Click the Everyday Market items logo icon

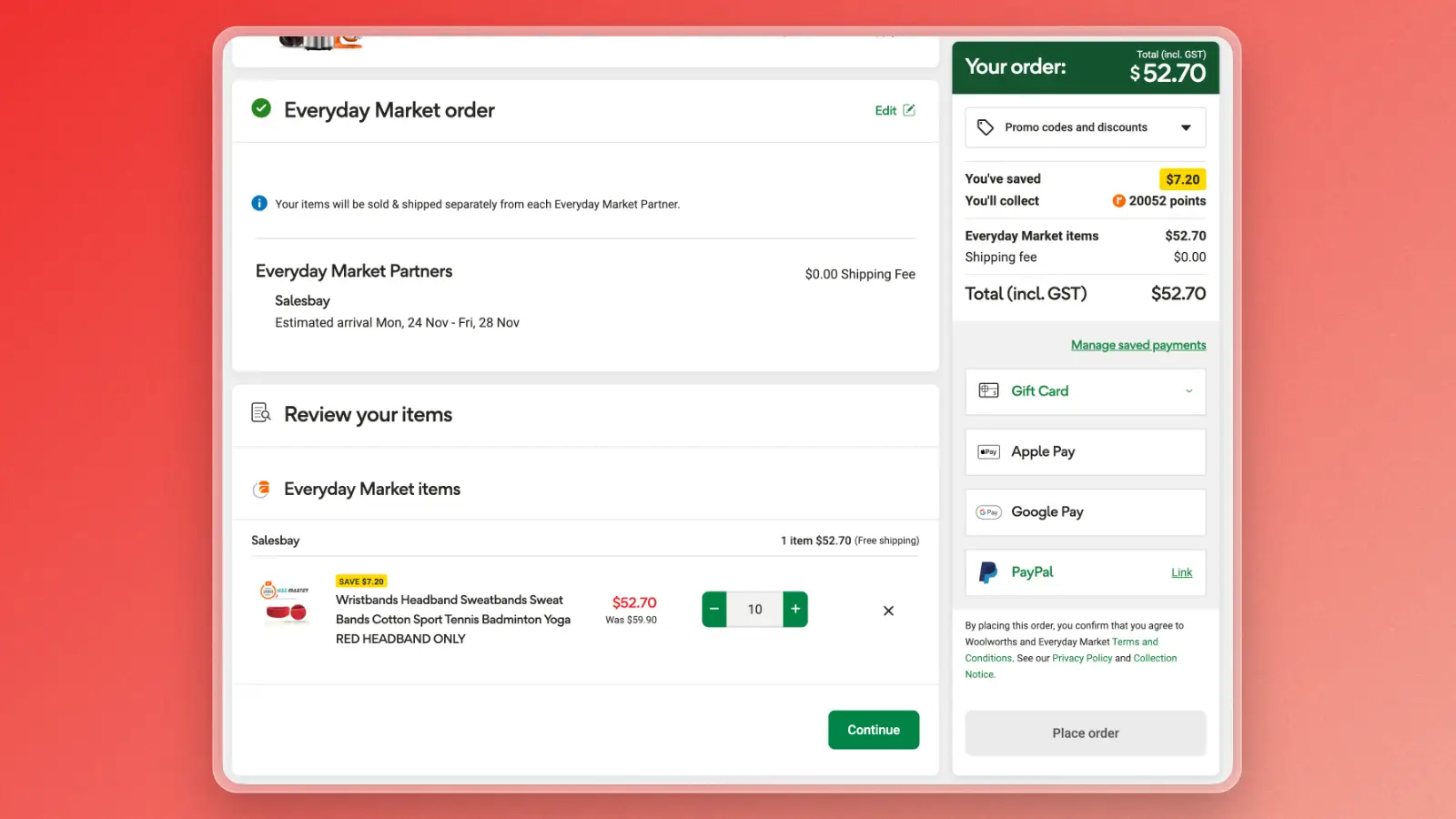pos(261,489)
